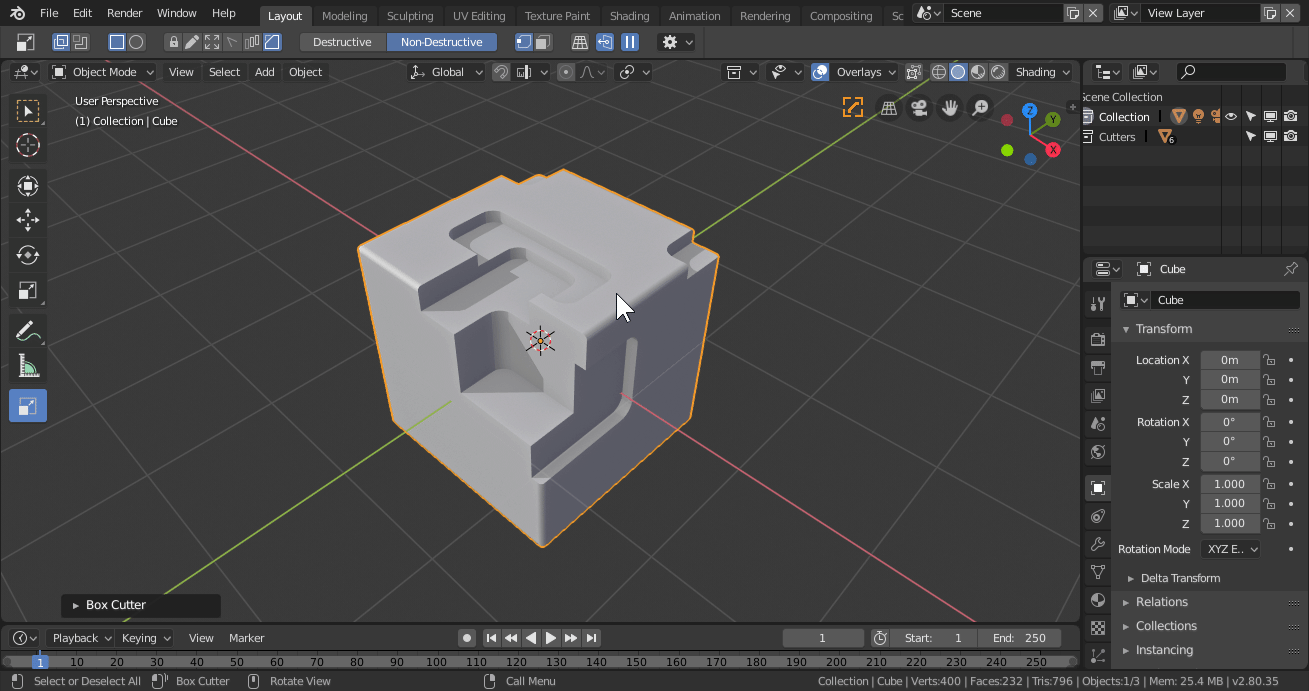Click the Destructive button
Screen dimensions: 1309x691
click(342, 42)
